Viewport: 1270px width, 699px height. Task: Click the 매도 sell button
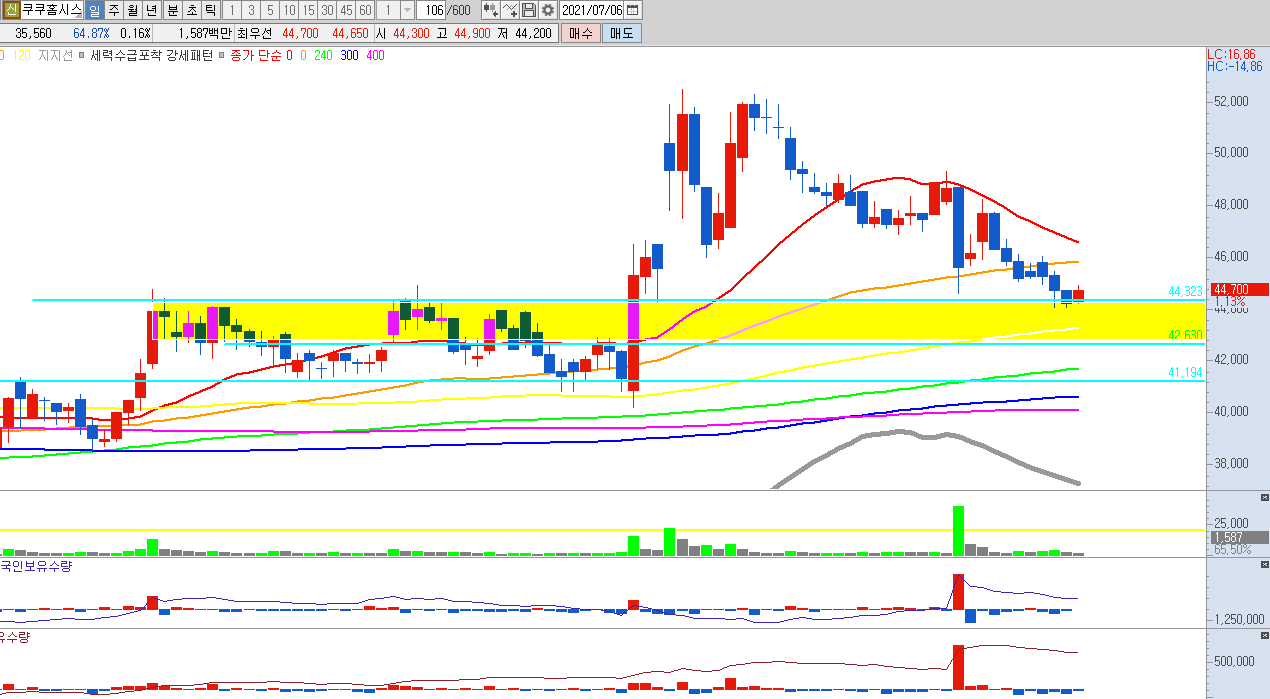coord(621,33)
